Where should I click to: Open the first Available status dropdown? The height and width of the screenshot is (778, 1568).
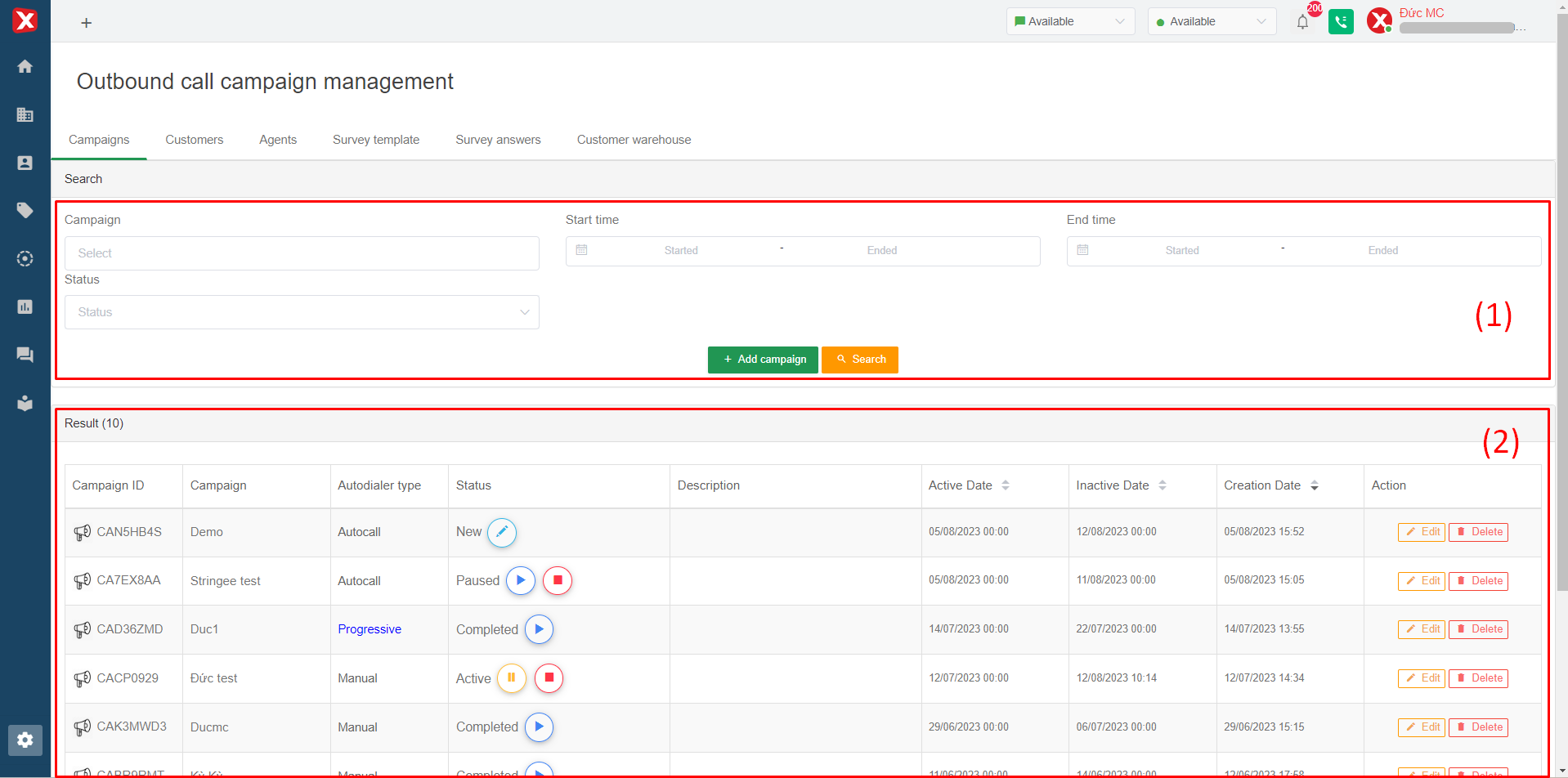pos(1069,21)
